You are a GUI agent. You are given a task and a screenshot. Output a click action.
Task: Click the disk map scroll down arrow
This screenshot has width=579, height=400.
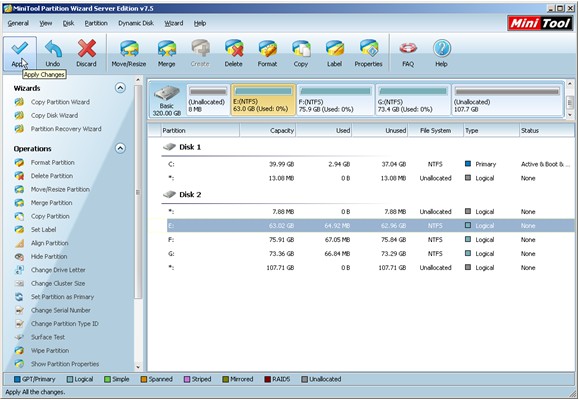coord(570,115)
